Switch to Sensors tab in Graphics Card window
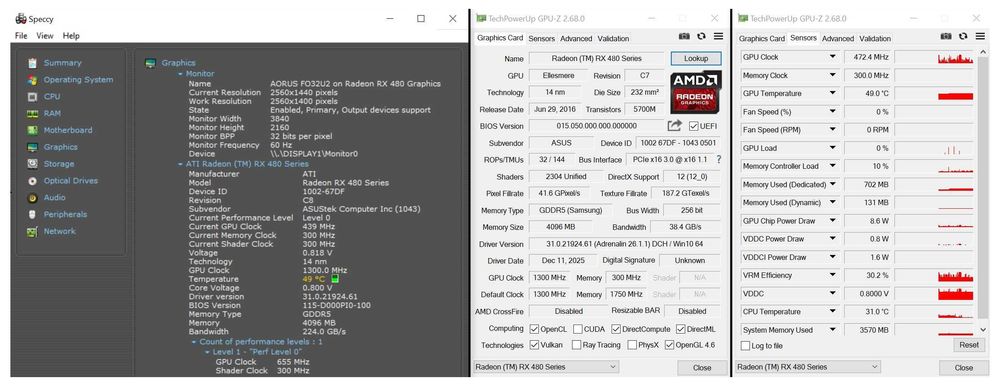 coord(541,38)
